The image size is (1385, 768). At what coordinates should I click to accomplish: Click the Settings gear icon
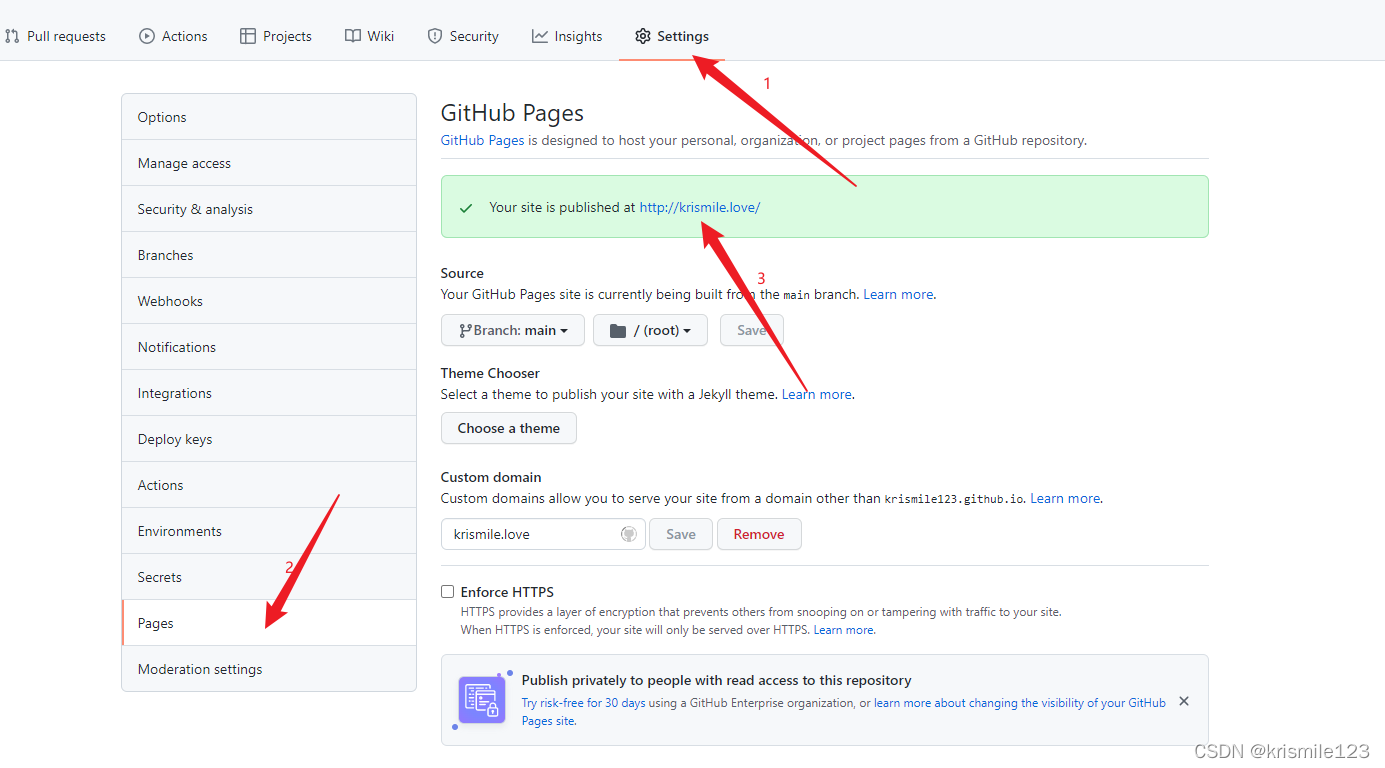643,36
